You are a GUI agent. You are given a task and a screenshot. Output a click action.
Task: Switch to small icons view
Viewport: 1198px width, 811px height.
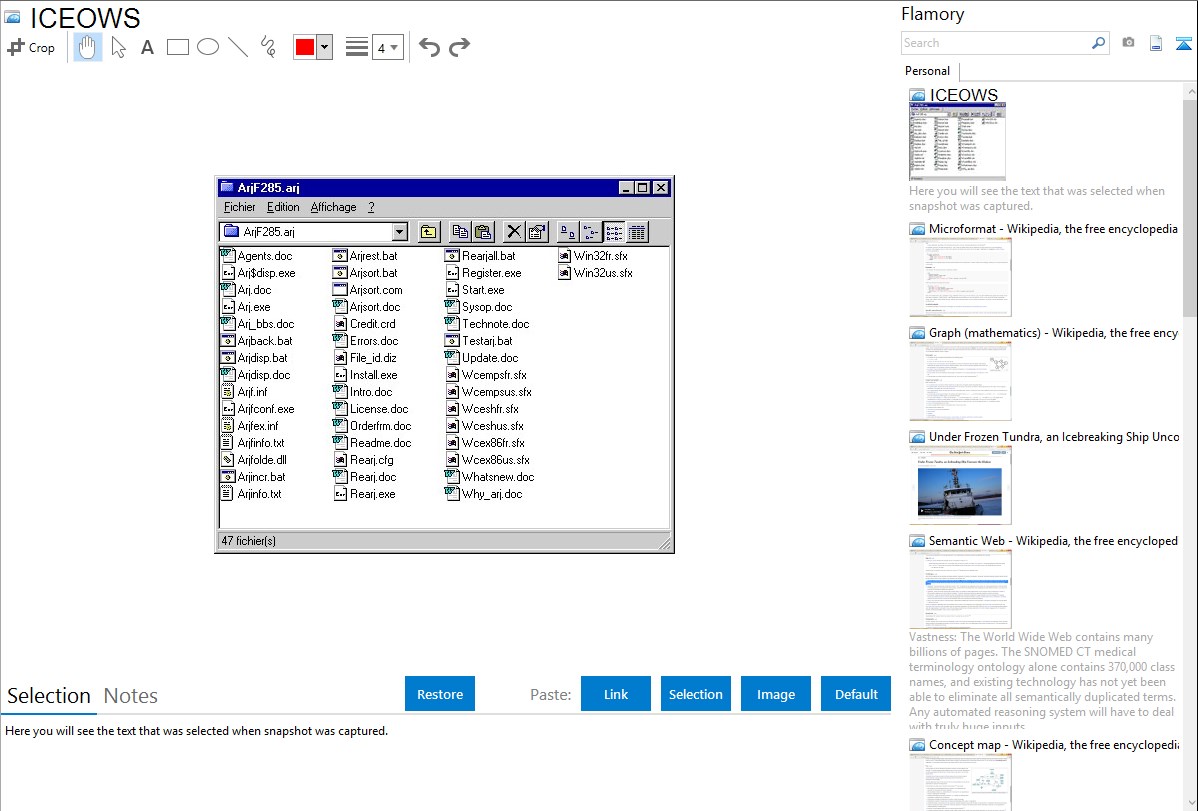tap(591, 232)
